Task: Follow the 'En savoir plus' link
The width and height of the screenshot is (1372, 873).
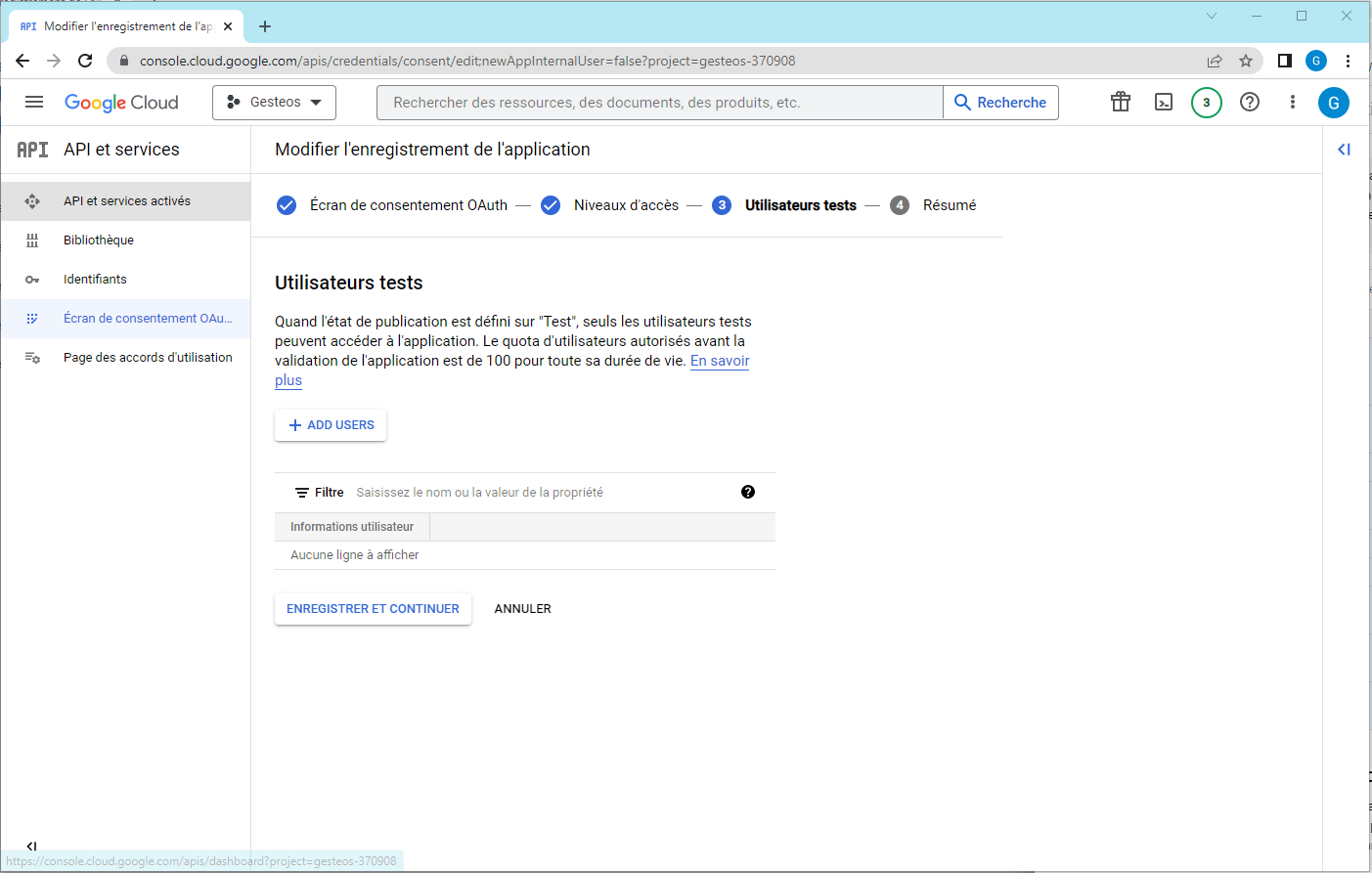Action: coord(719,362)
